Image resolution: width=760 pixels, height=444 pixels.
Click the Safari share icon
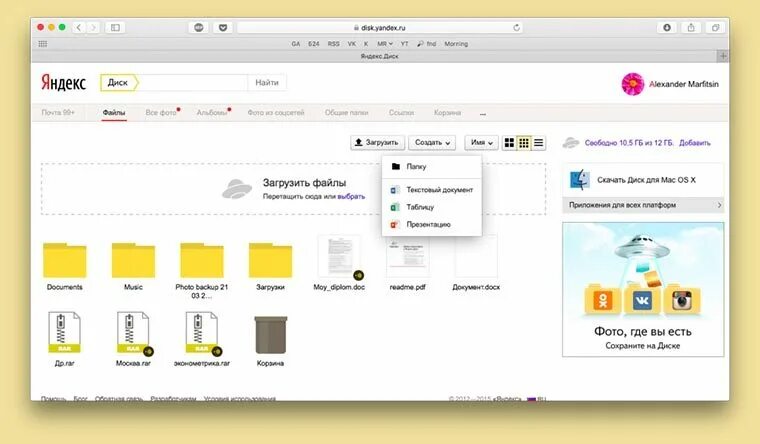point(691,28)
